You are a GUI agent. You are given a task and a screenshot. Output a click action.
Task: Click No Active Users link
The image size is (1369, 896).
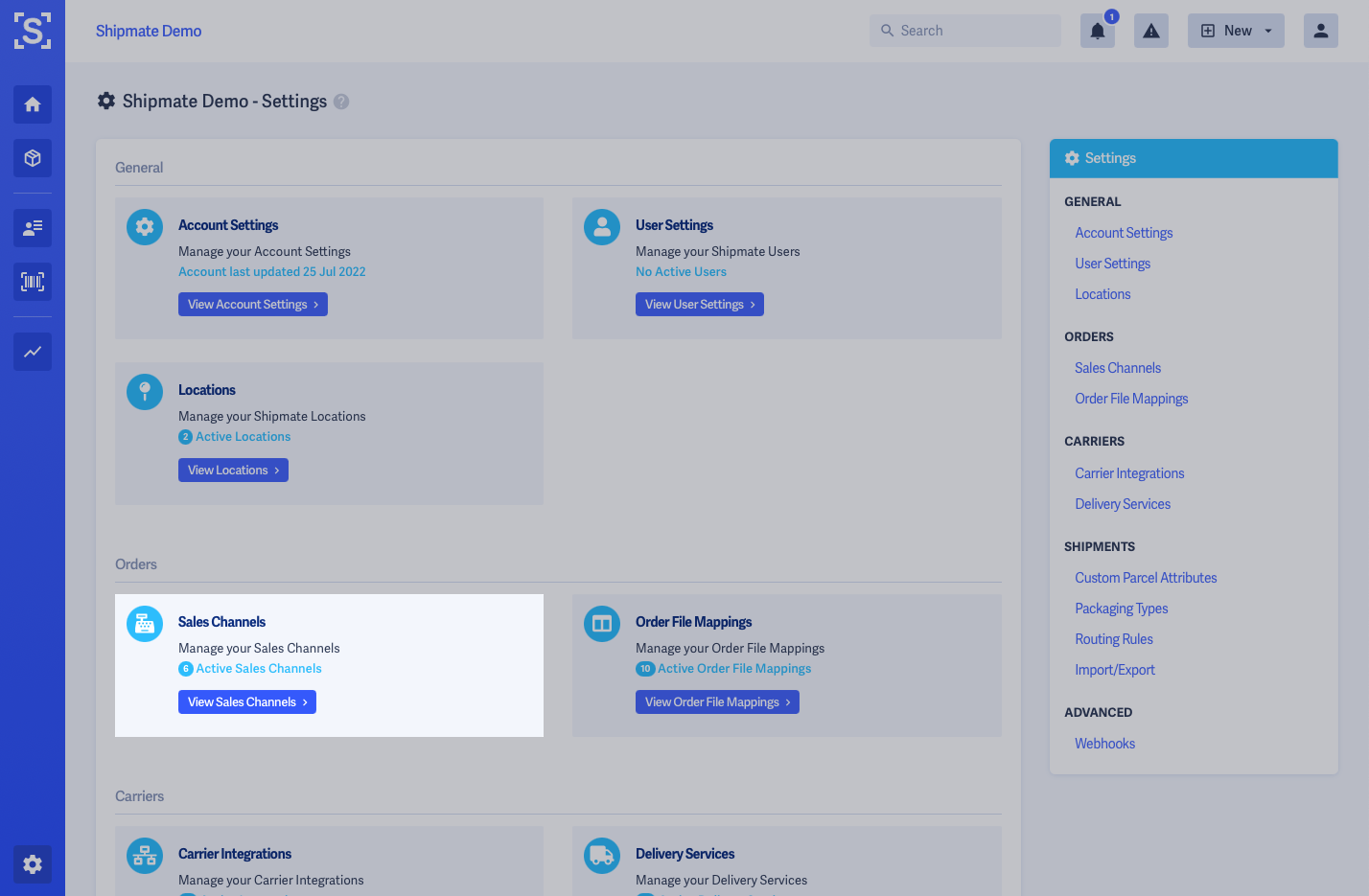pyautogui.click(x=681, y=272)
